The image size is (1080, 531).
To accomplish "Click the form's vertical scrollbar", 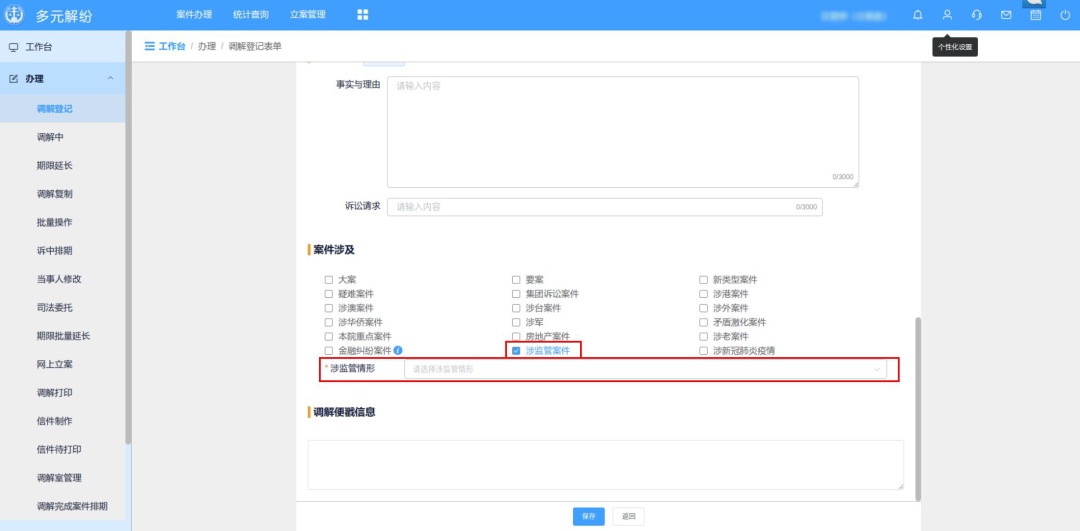I will click(918, 400).
